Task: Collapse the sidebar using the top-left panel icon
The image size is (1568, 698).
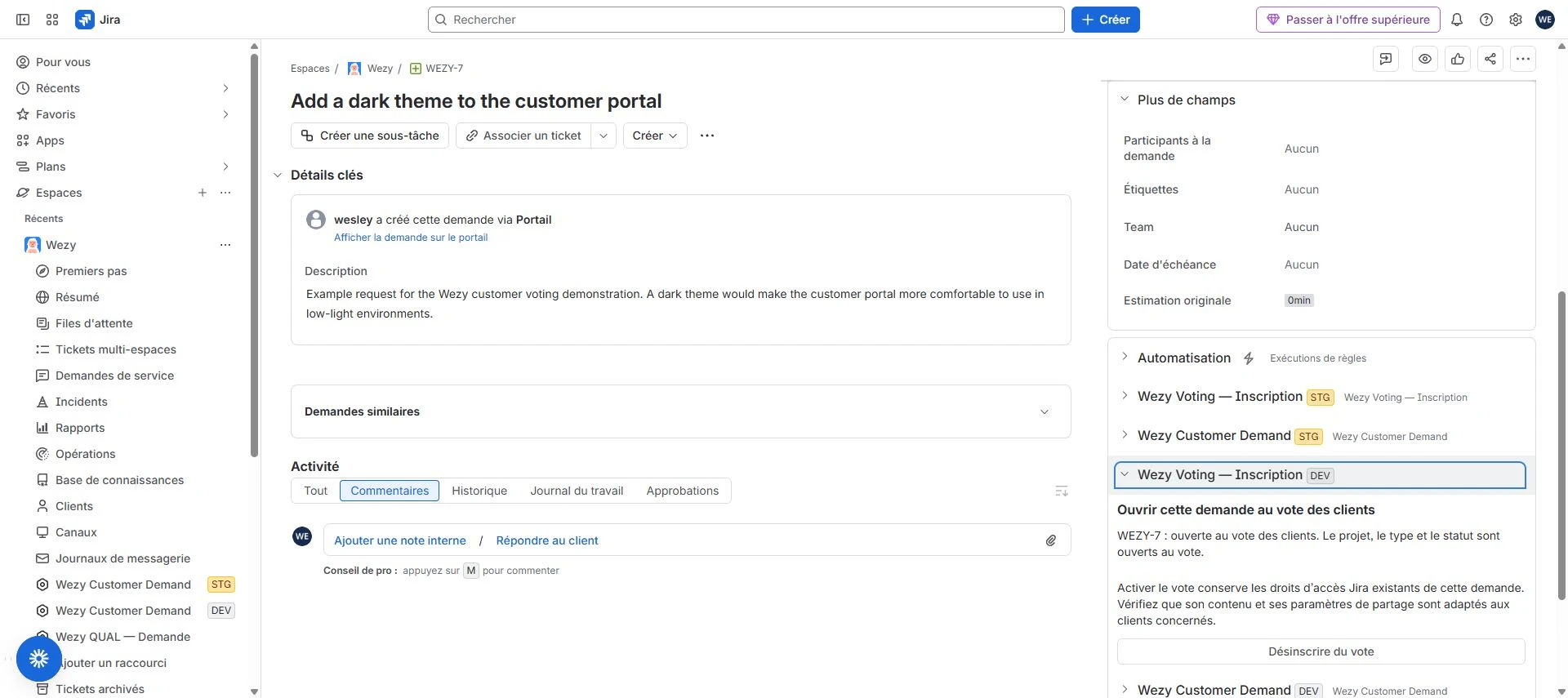Action: coord(23,20)
